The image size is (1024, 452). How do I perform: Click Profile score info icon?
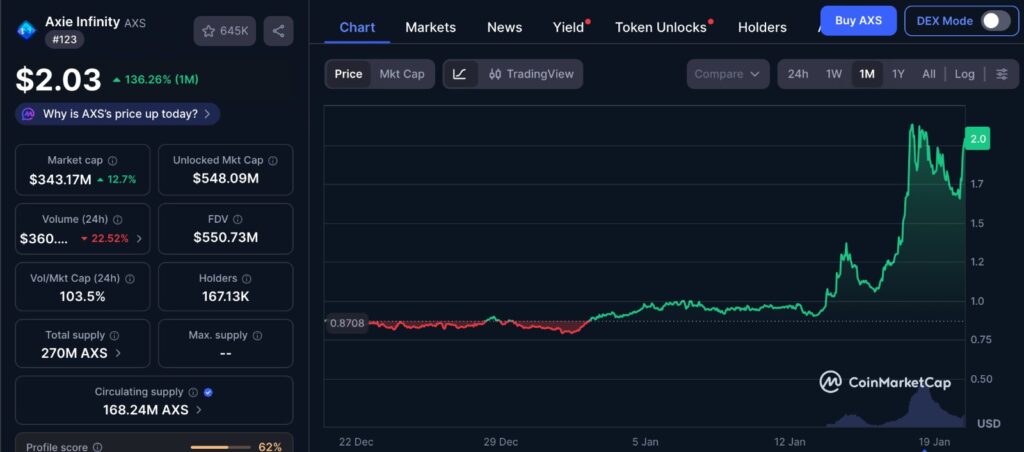click(x=97, y=447)
